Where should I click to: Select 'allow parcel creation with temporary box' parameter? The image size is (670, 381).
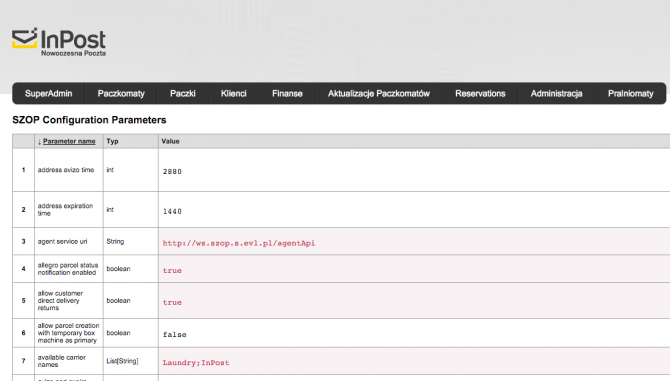pyautogui.click(x=68, y=333)
